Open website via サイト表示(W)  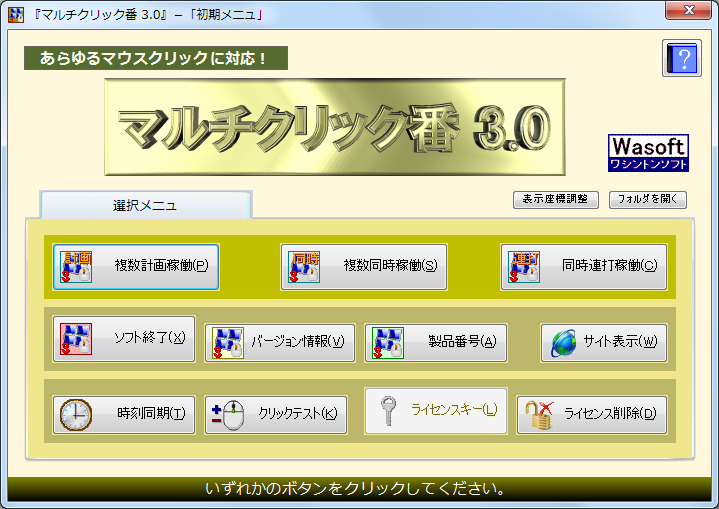[603, 343]
